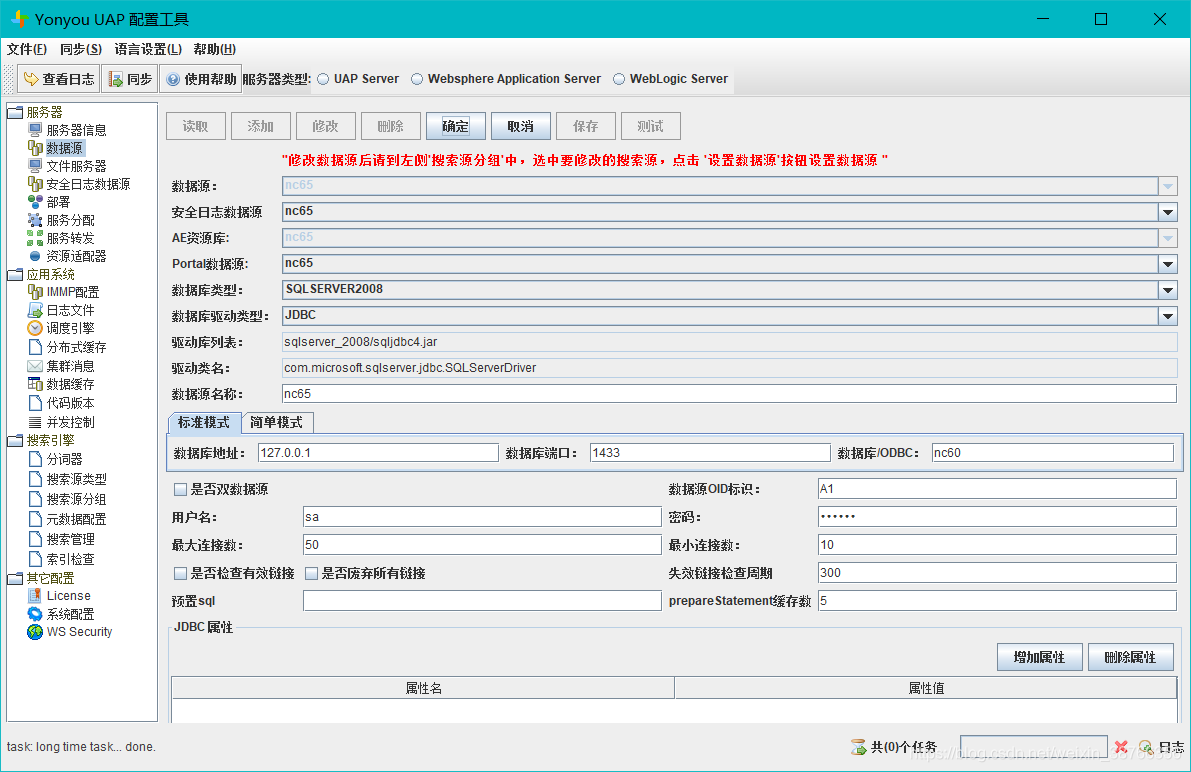Click the 确定 button
1191x772 pixels.
455,126
